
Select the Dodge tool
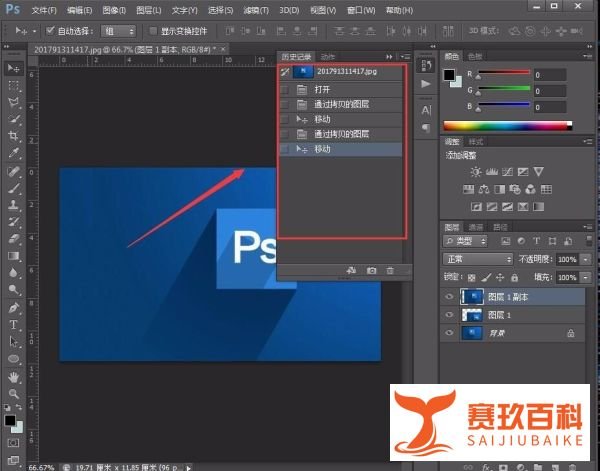pyautogui.click(x=13, y=289)
